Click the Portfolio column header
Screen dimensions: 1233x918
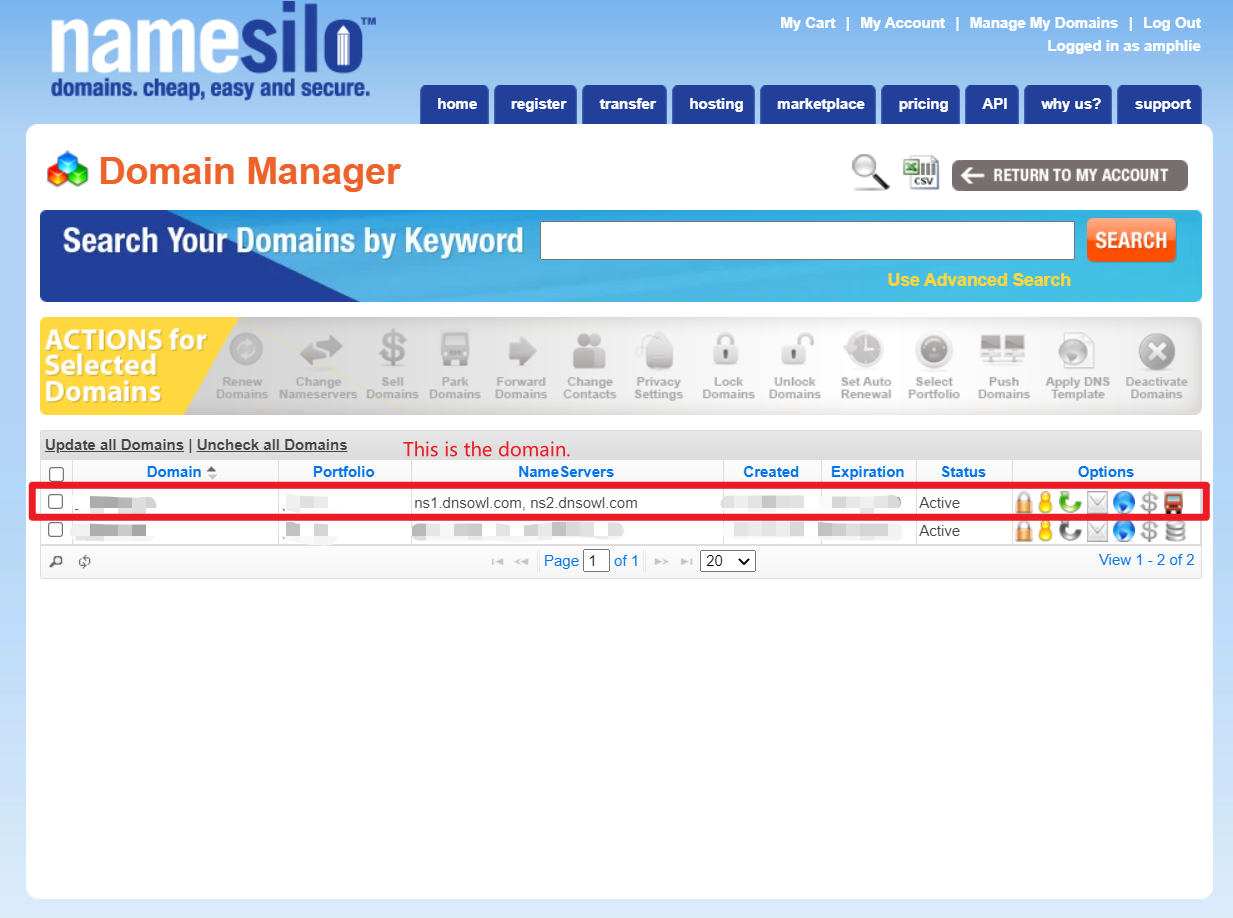point(344,472)
